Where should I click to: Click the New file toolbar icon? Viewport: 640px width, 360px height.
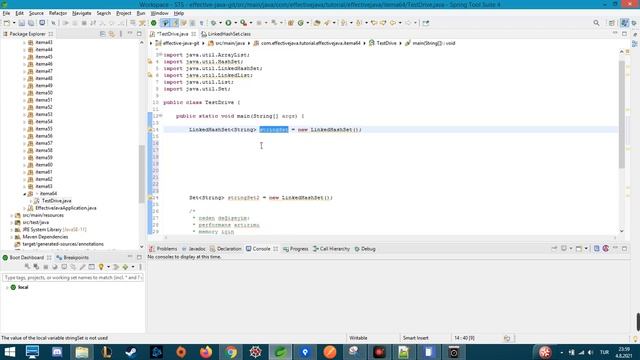point(7,23)
